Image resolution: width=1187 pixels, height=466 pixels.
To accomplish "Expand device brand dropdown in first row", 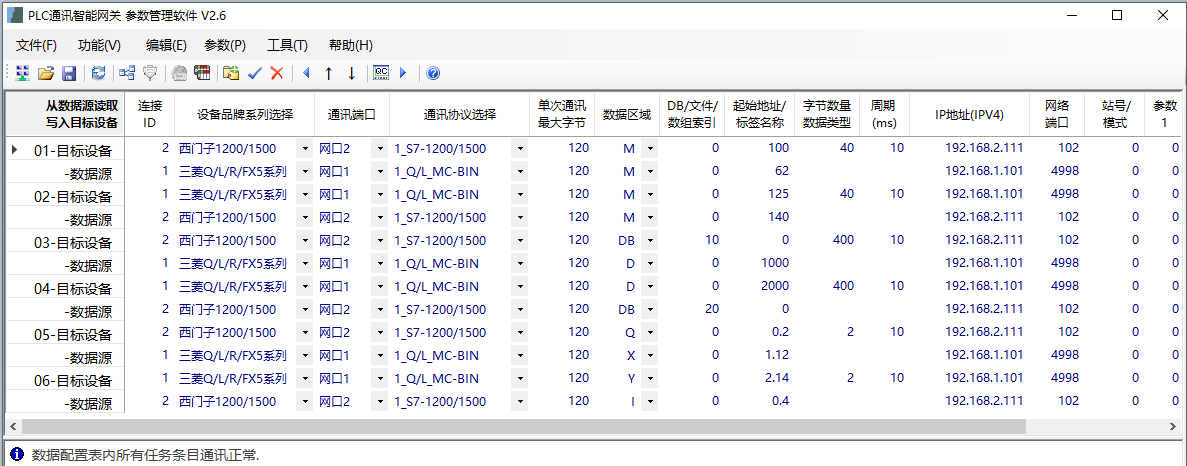I will coord(304,149).
